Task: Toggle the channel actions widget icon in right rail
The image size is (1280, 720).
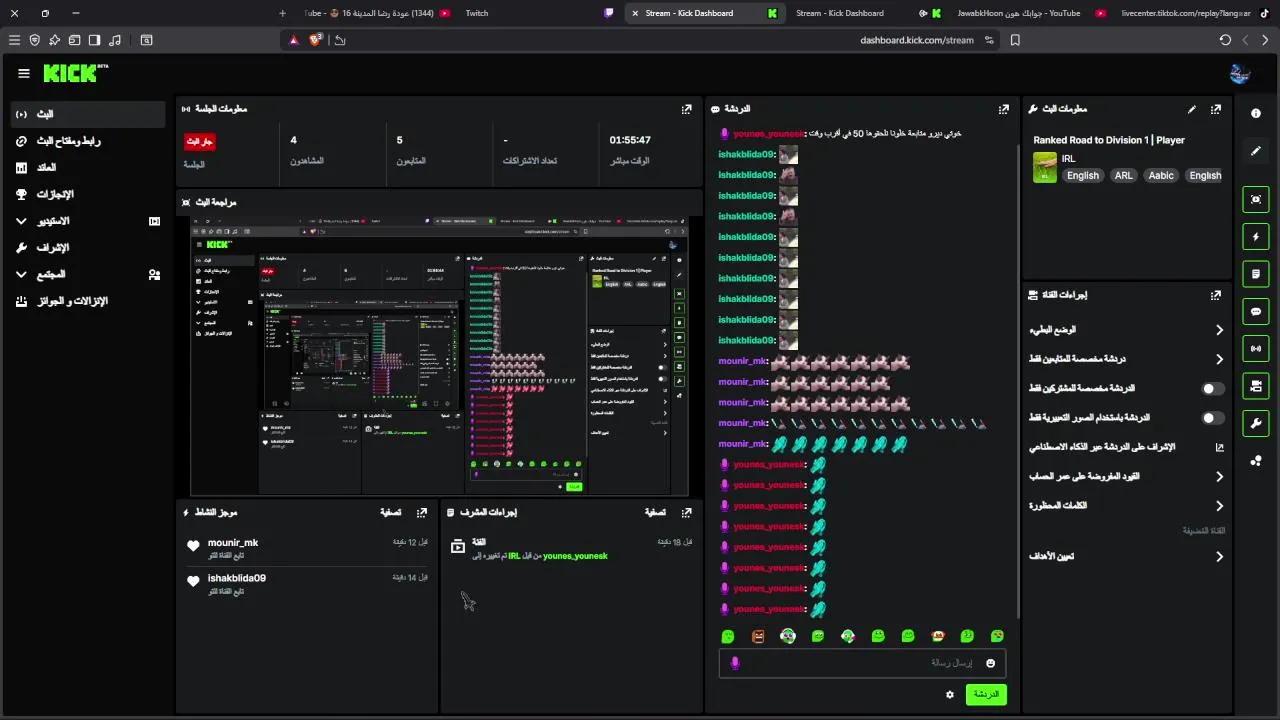Action: (x=1256, y=385)
